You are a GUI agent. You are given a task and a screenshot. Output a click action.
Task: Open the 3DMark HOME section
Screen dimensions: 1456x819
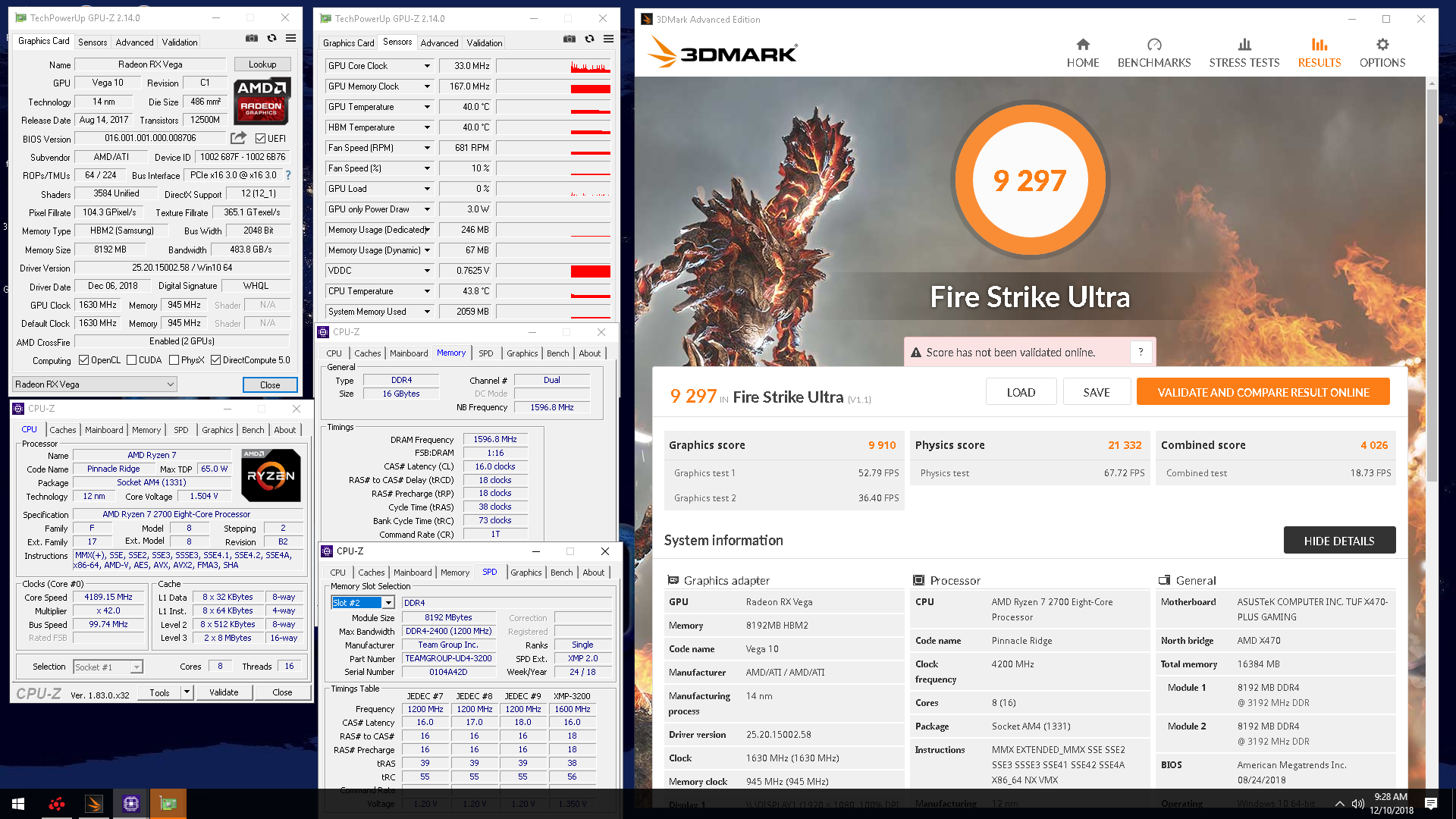point(1082,53)
